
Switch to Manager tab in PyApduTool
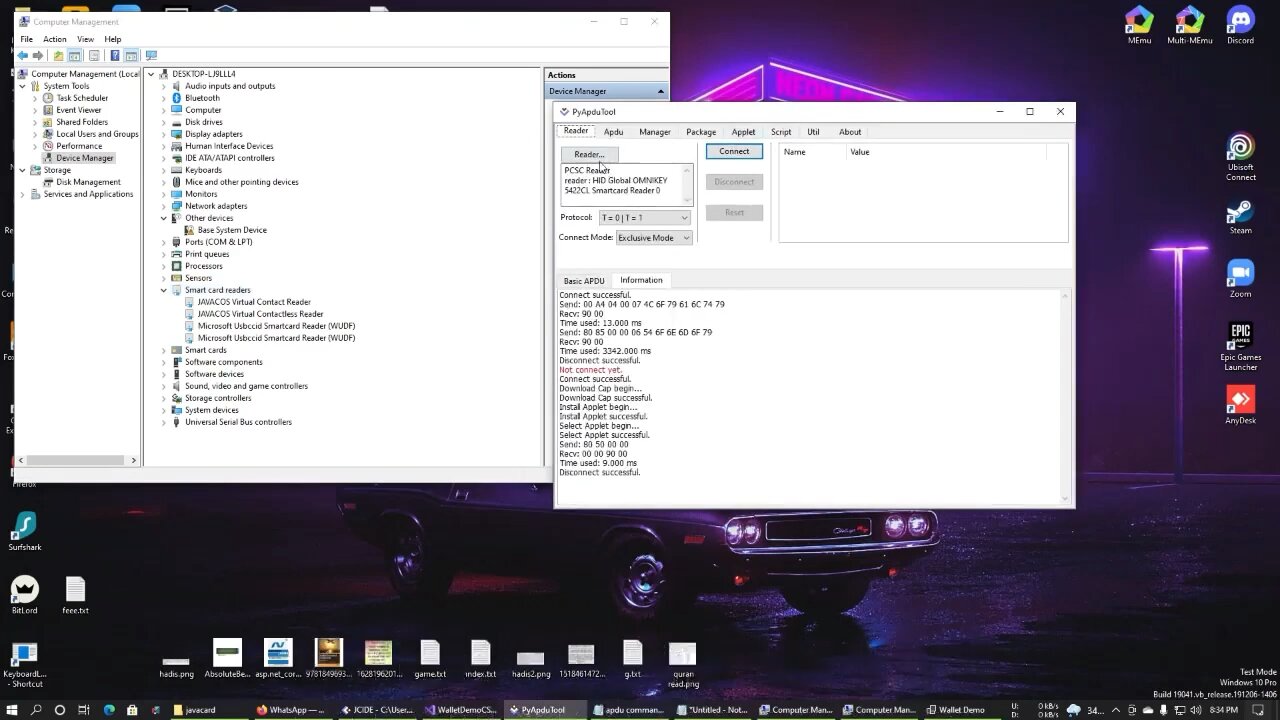(x=655, y=132)
